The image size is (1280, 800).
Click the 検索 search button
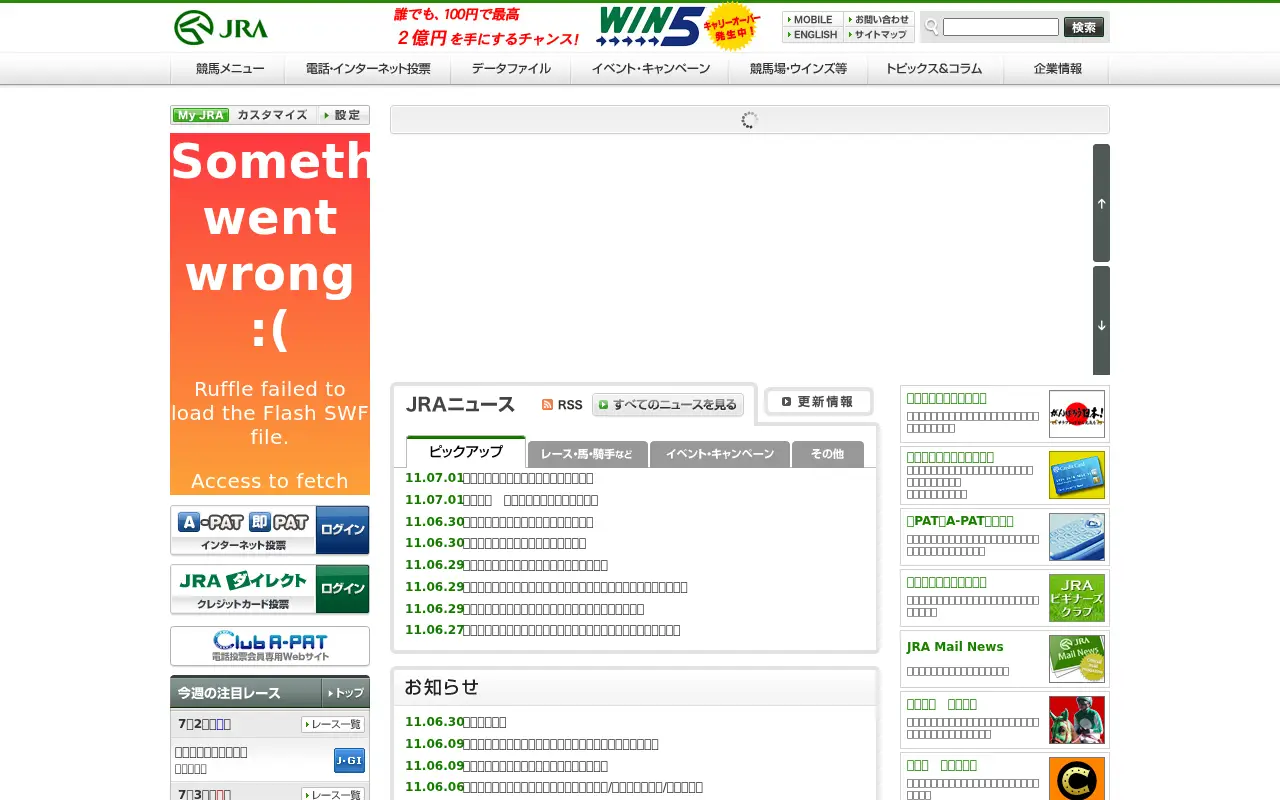[x=1084, y=27]
